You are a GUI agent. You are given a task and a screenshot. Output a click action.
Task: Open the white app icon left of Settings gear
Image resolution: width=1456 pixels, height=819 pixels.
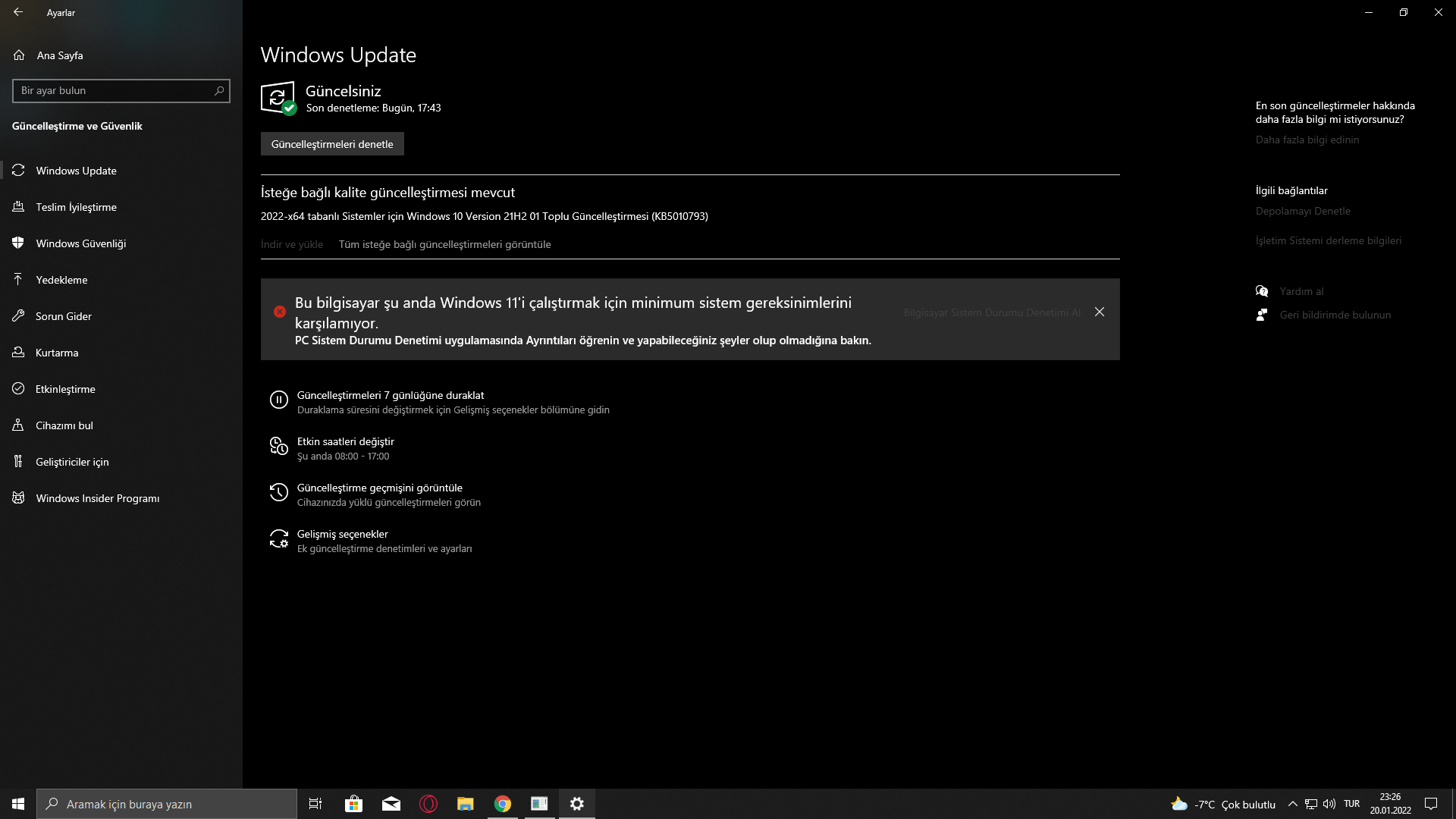click(x=539, y=804)
